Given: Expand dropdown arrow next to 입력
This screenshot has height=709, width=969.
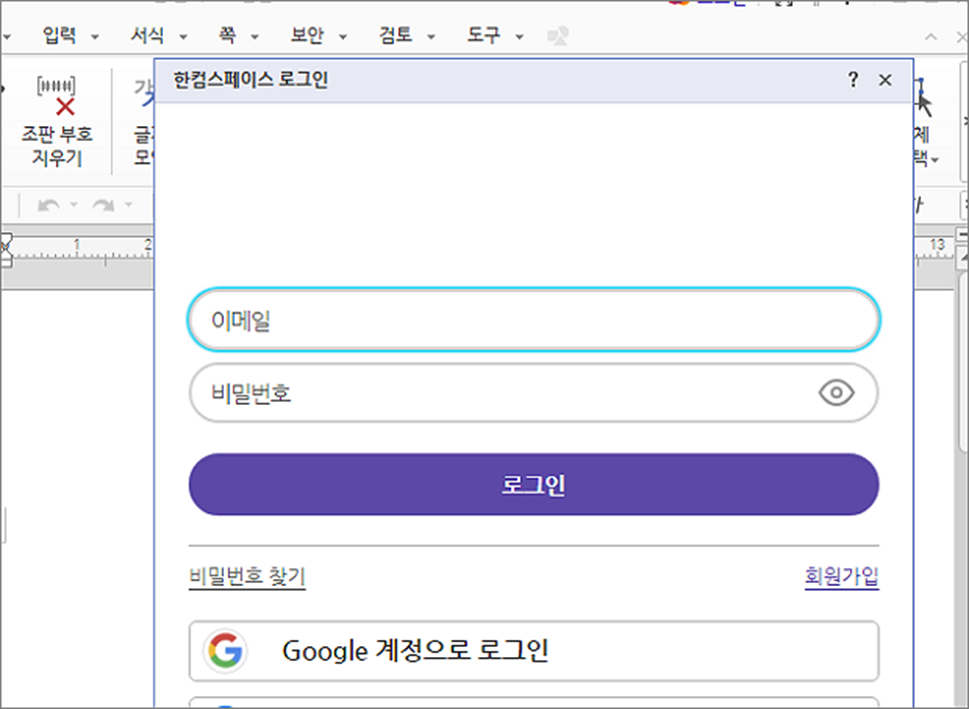Looking at the screenshot, I should [x=95, y=37].
